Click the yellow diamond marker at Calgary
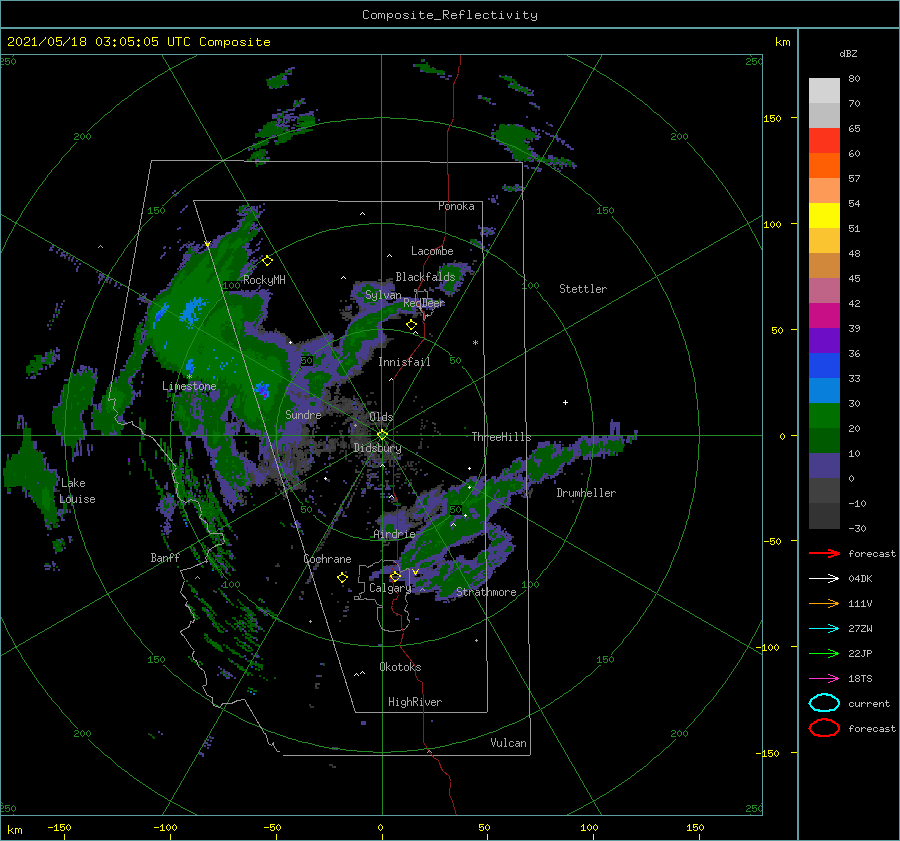900x841 pixels. click(x=395, y=576)
